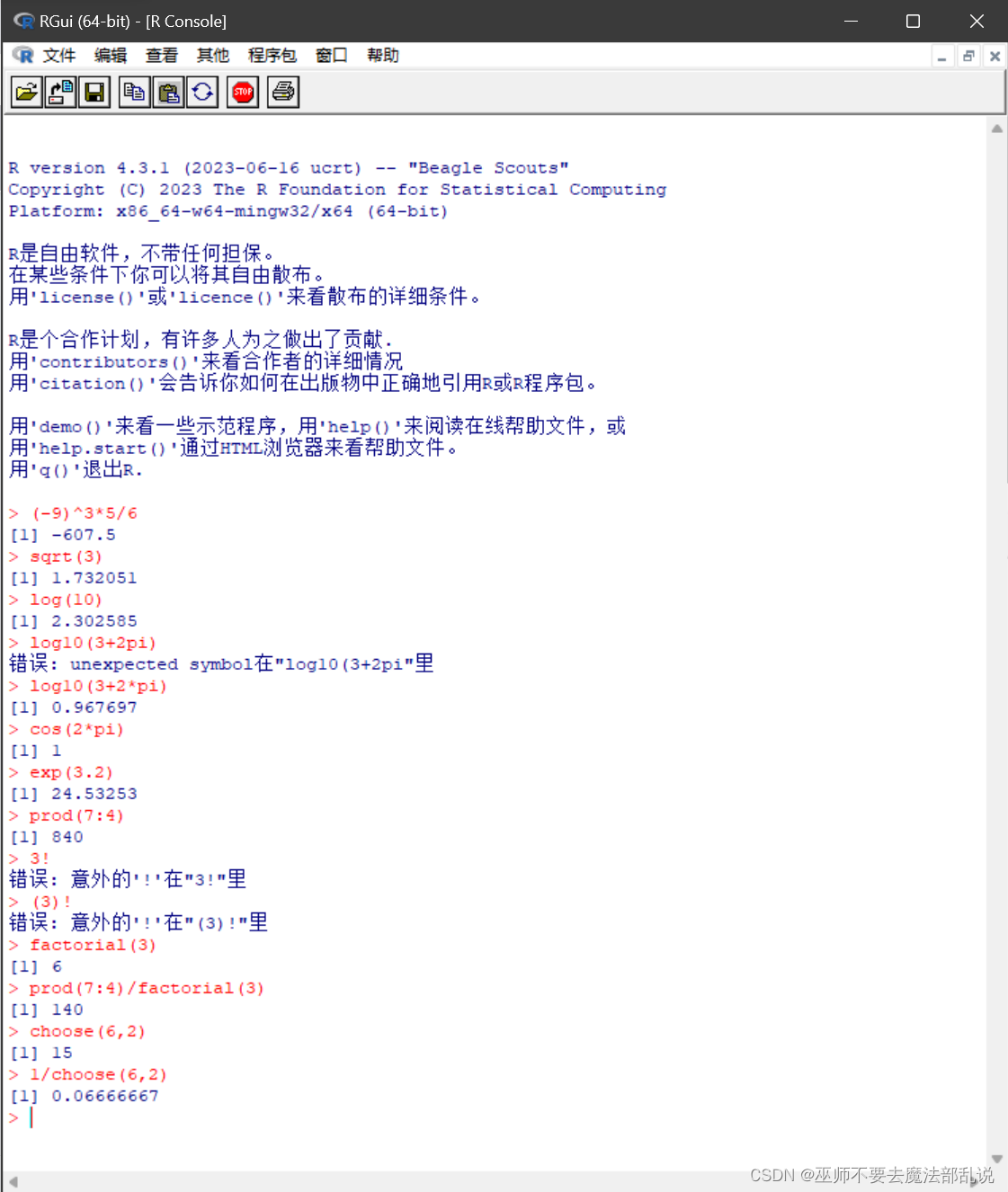
Task: Click the command 'log10(3+2pi)'
Action: point(94,643)
